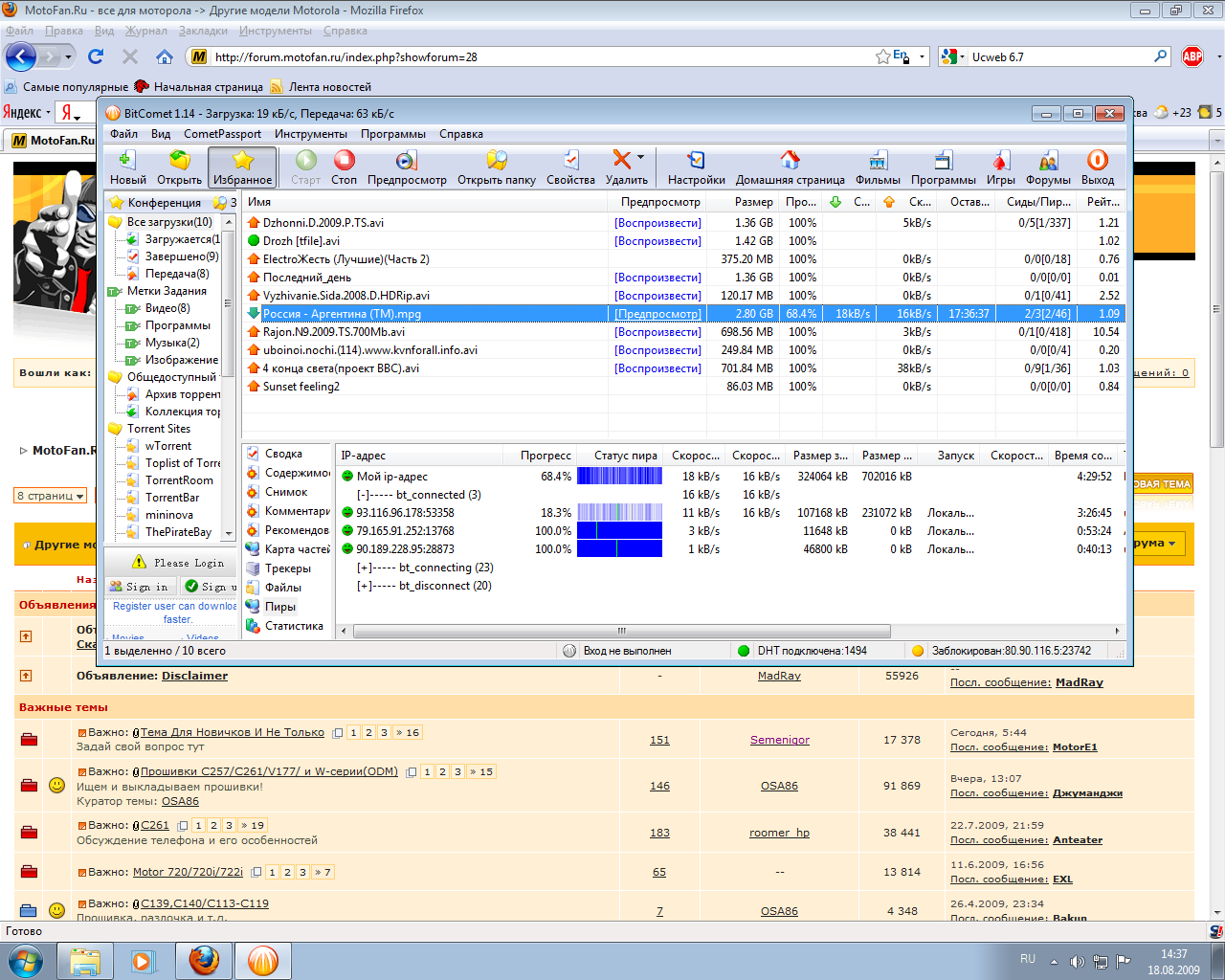1225x980 pixels.
Task: Open the Программы menu in BitComet
Action: pyautogui.click(x=393, y=134)
